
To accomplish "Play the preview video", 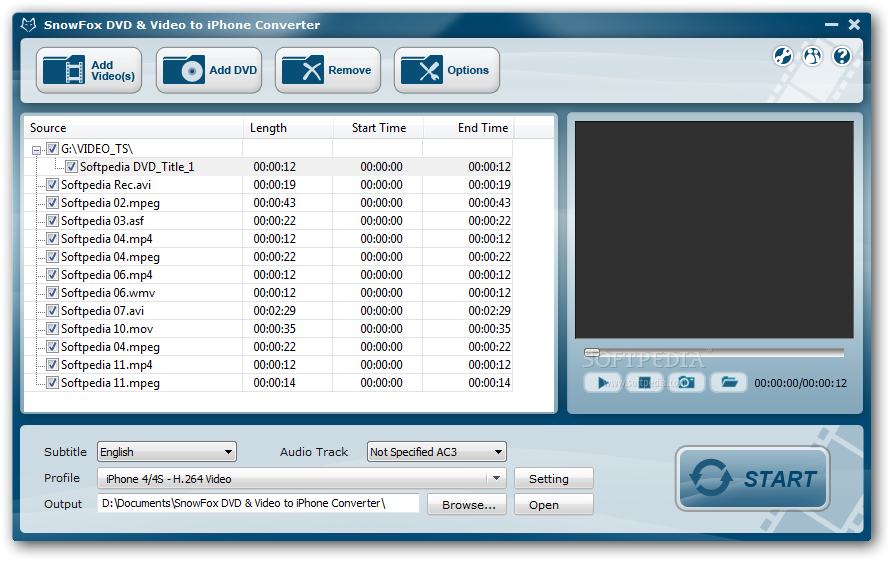I will tap(603, 383).
